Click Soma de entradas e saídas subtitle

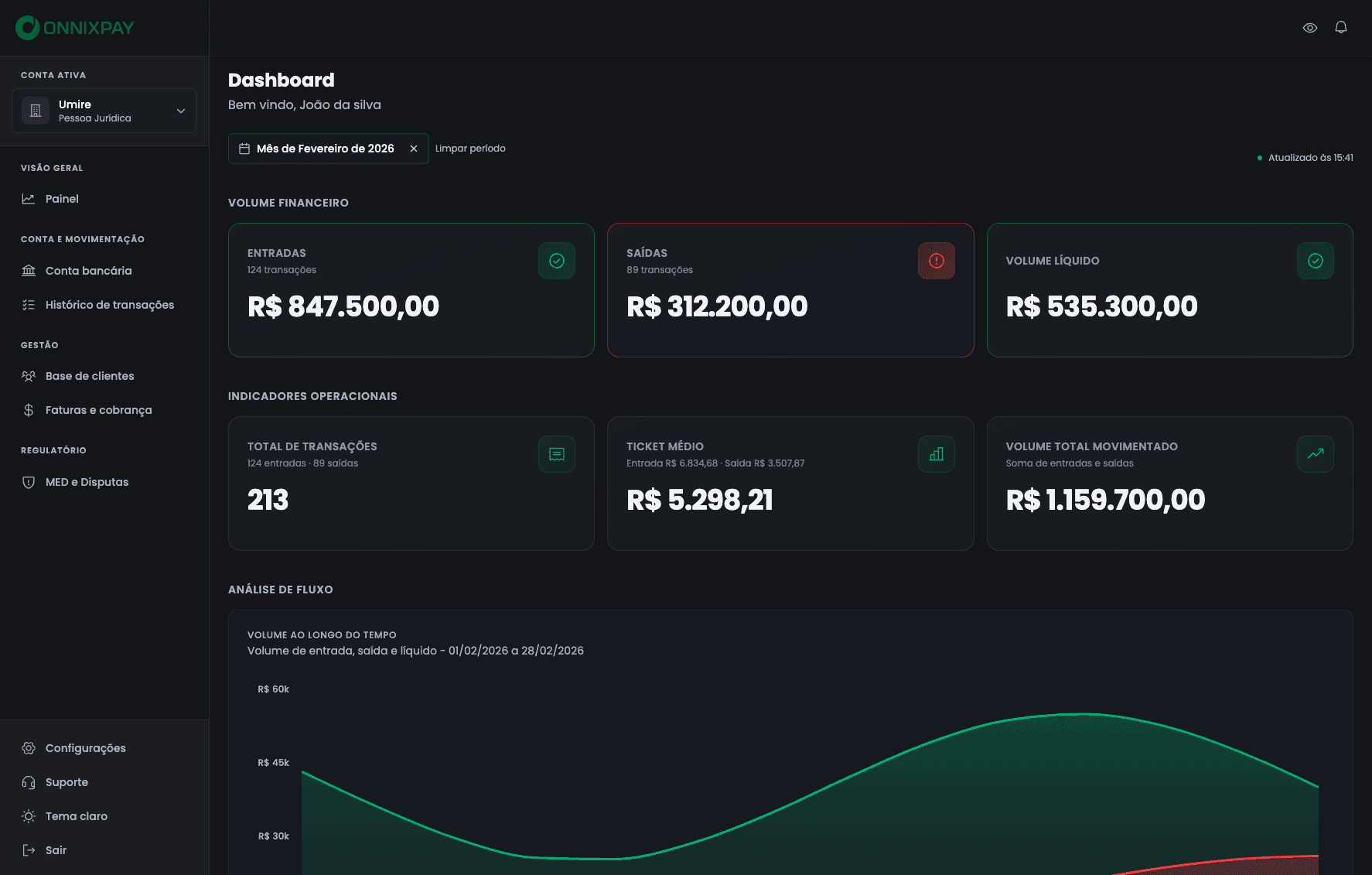click(1070, 463)
